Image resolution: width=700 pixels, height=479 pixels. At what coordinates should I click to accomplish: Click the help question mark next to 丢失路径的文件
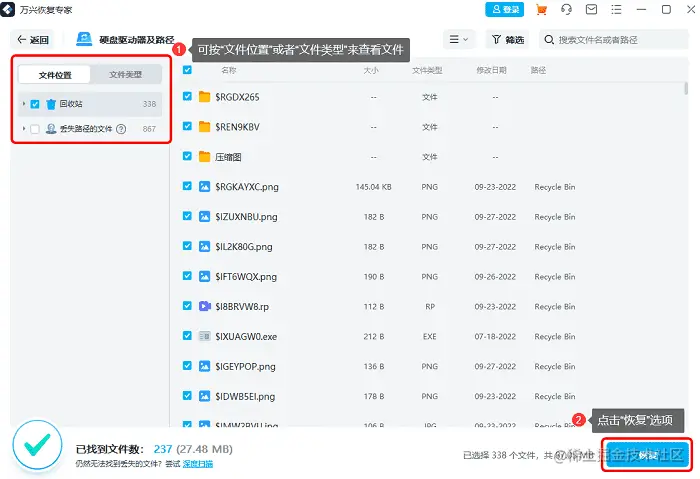121,129
